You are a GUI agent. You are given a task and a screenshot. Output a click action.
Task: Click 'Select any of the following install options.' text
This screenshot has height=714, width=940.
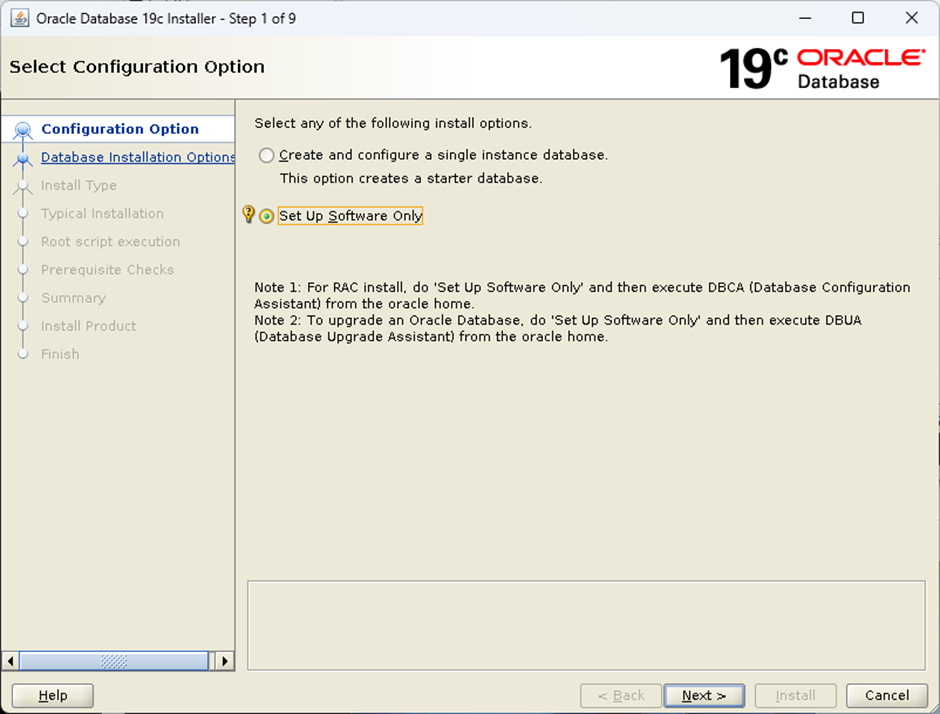tap(393, 123)
